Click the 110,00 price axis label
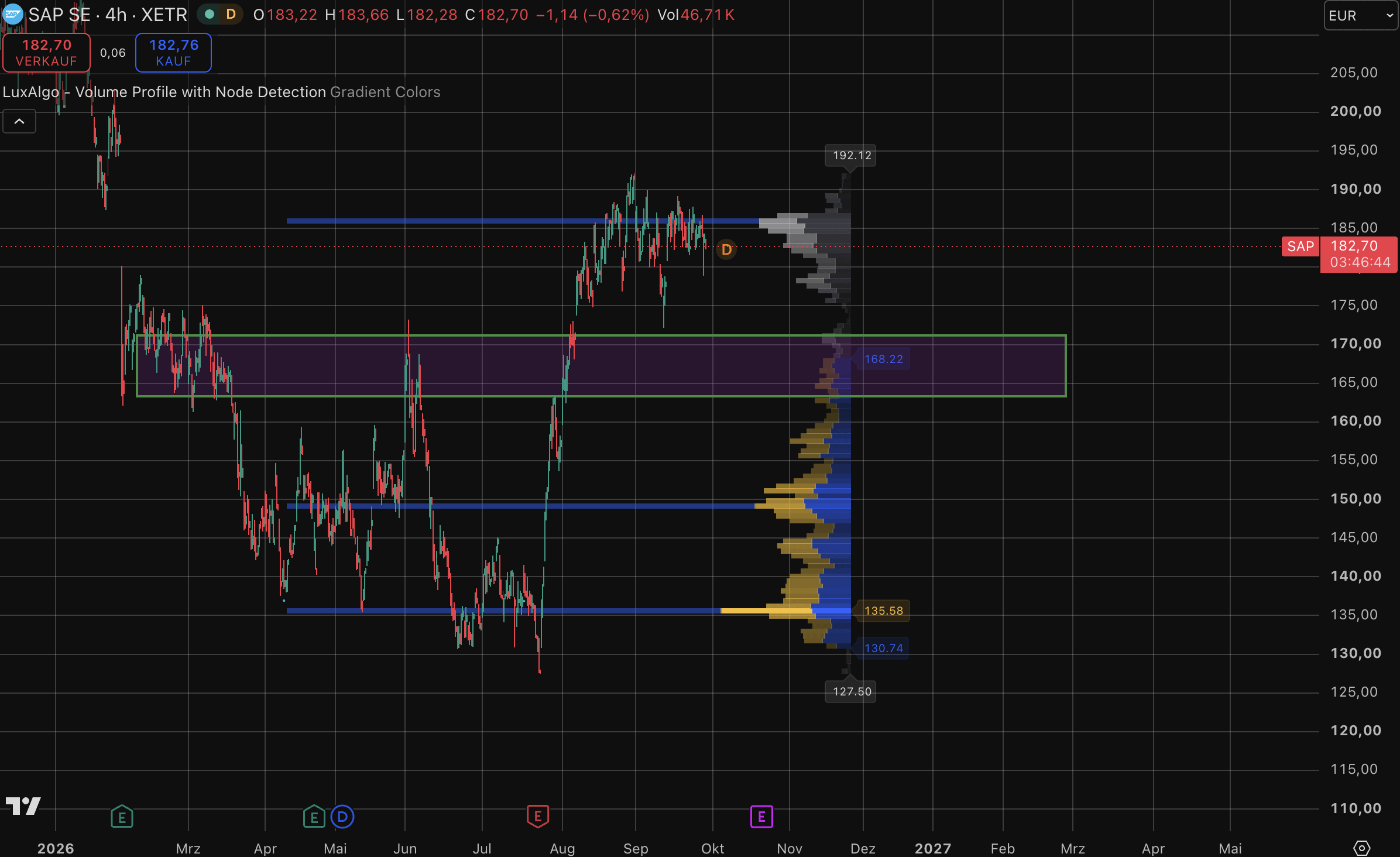The width and height of the screenshot is (1400, 857). click(1356, 808)
